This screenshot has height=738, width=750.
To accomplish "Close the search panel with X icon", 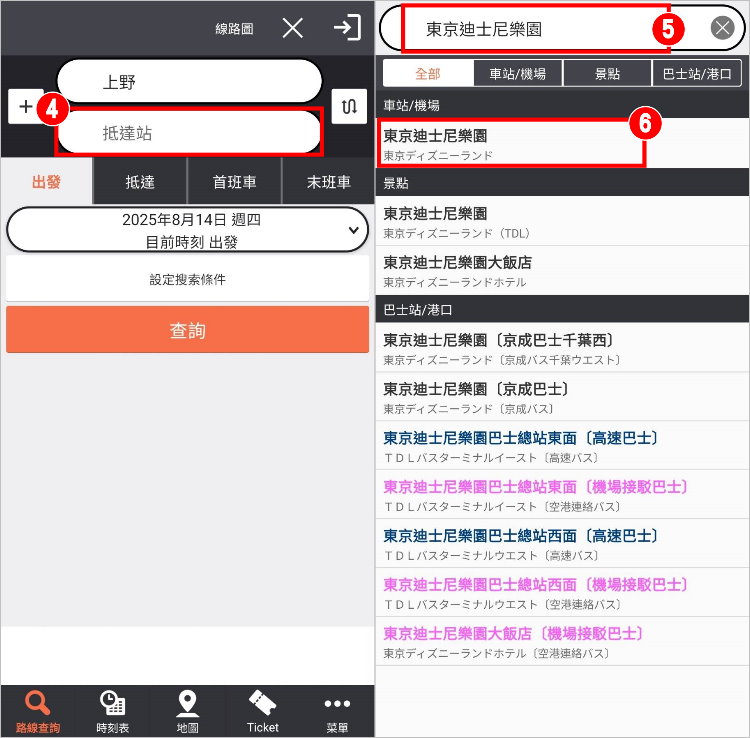I will (x=292, y=28).
